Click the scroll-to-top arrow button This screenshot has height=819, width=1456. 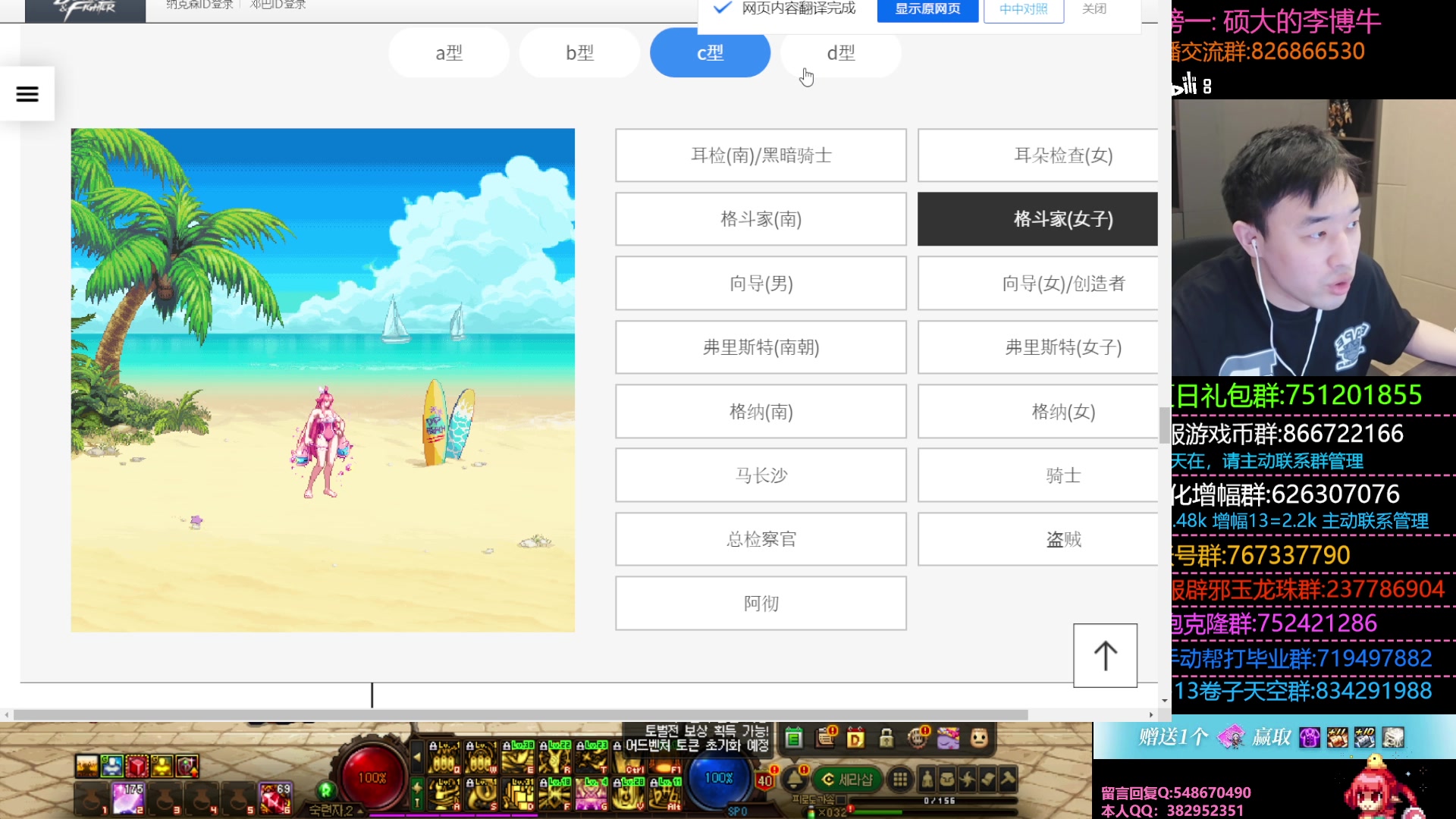pos(1105,656)
